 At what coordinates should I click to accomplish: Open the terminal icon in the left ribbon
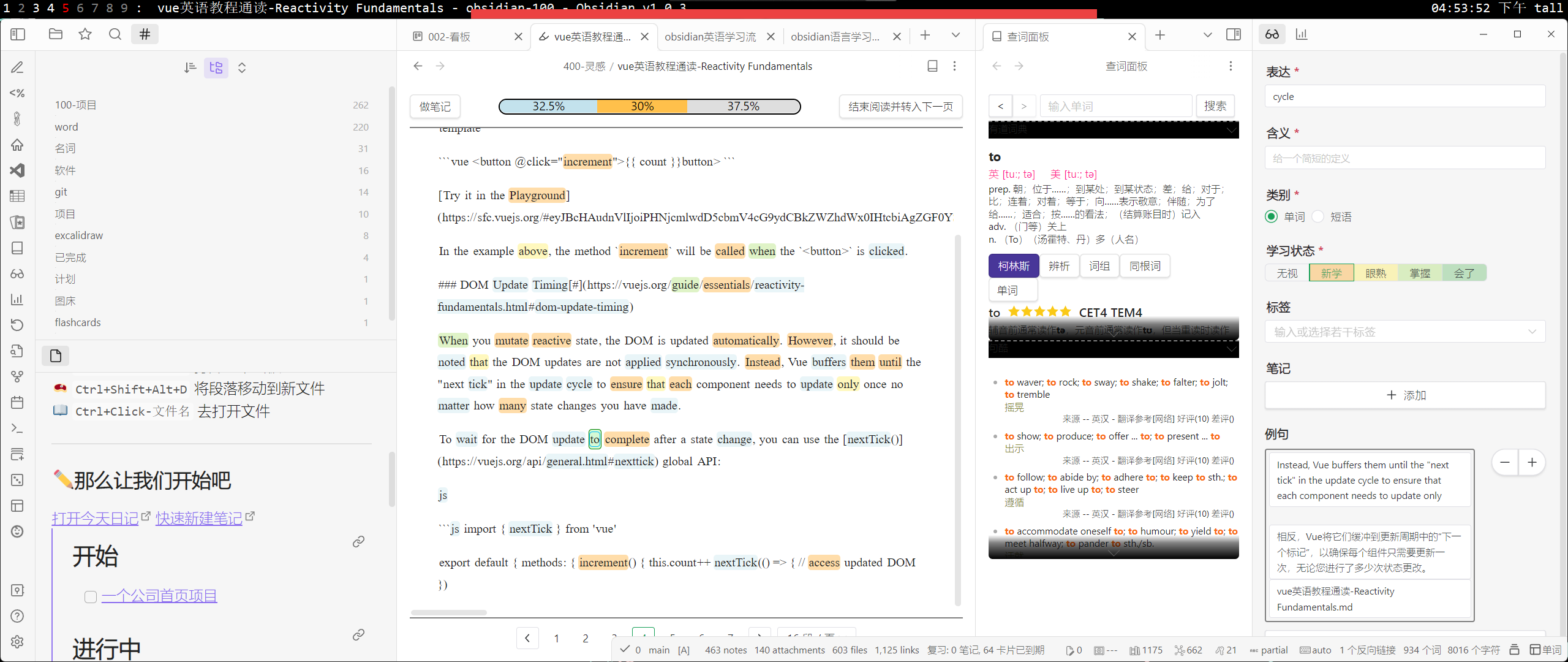click(17, 428)
